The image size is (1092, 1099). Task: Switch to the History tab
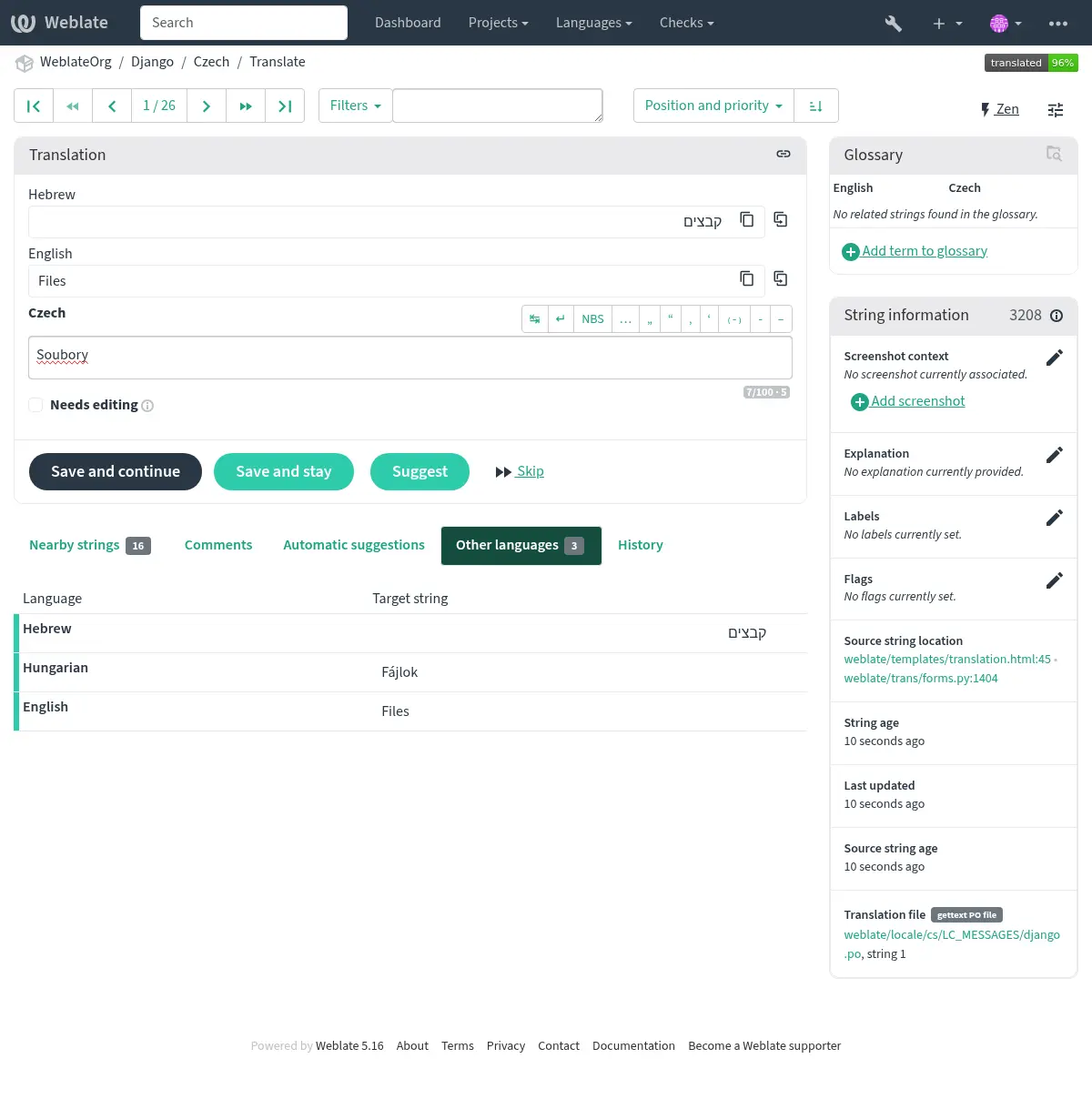tap(640, 546)
